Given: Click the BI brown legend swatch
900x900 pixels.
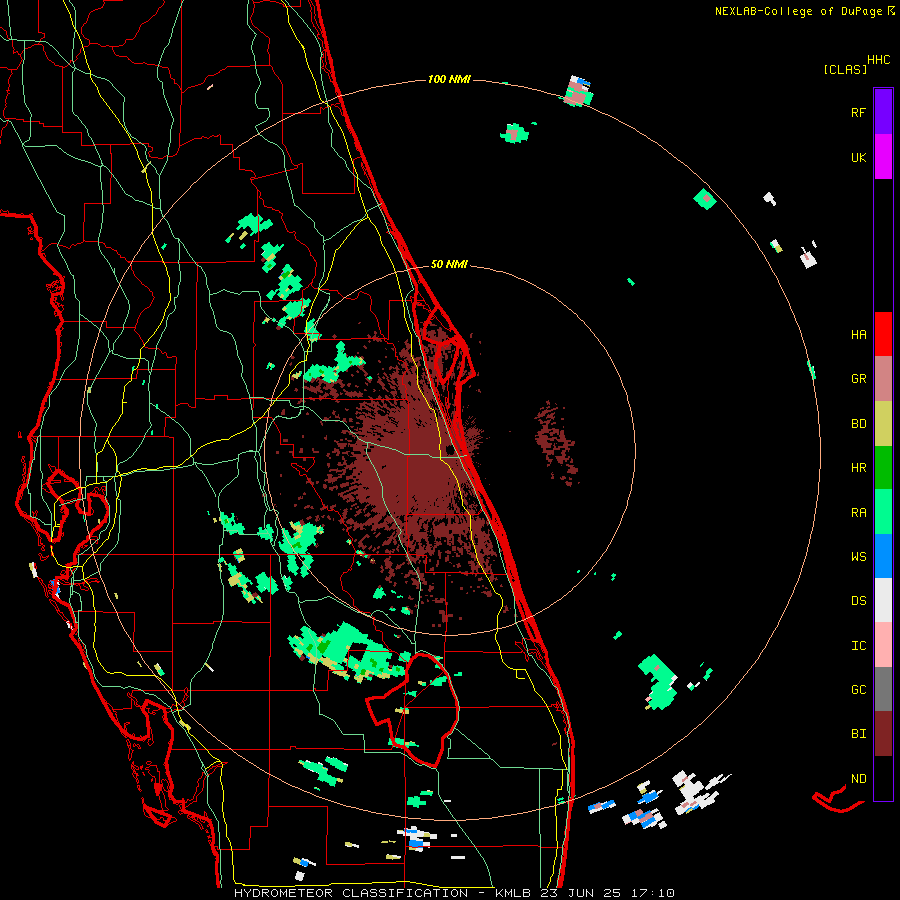Looking at the screenshot, I should point(883,734).
